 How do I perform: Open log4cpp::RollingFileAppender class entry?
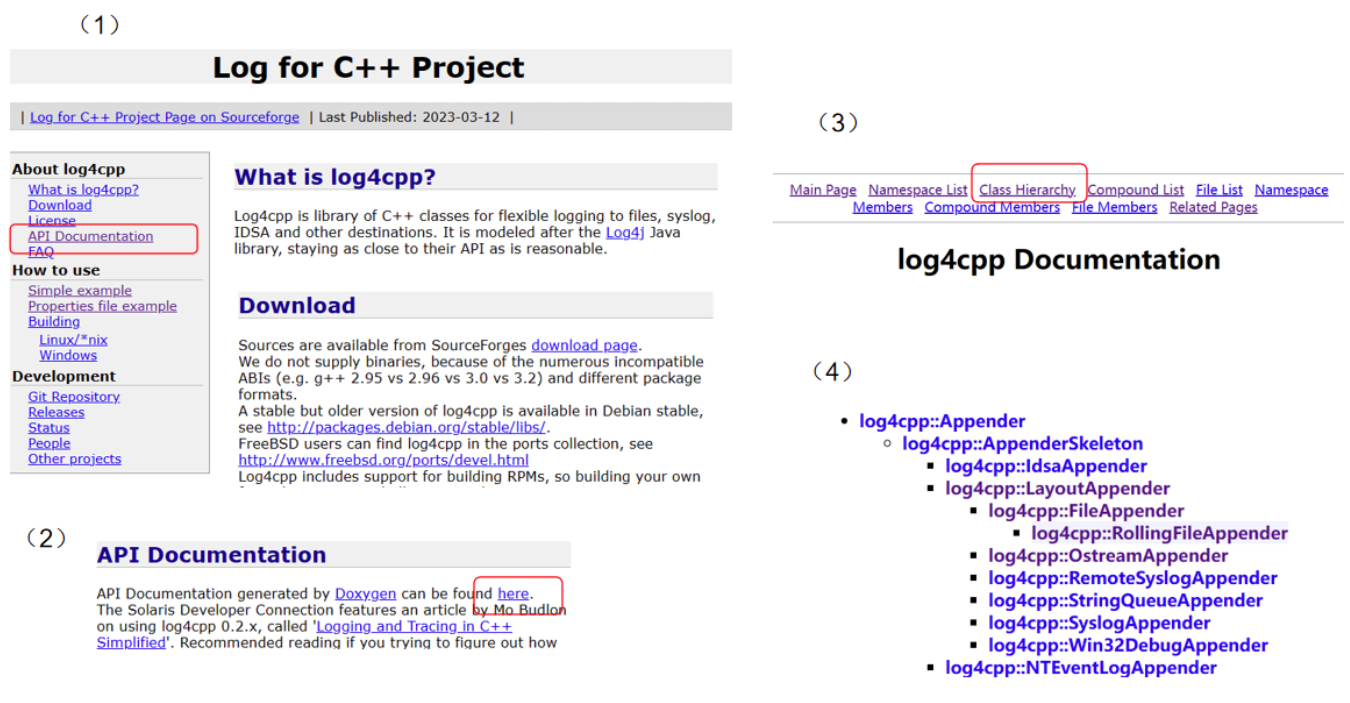[1159, 533]
